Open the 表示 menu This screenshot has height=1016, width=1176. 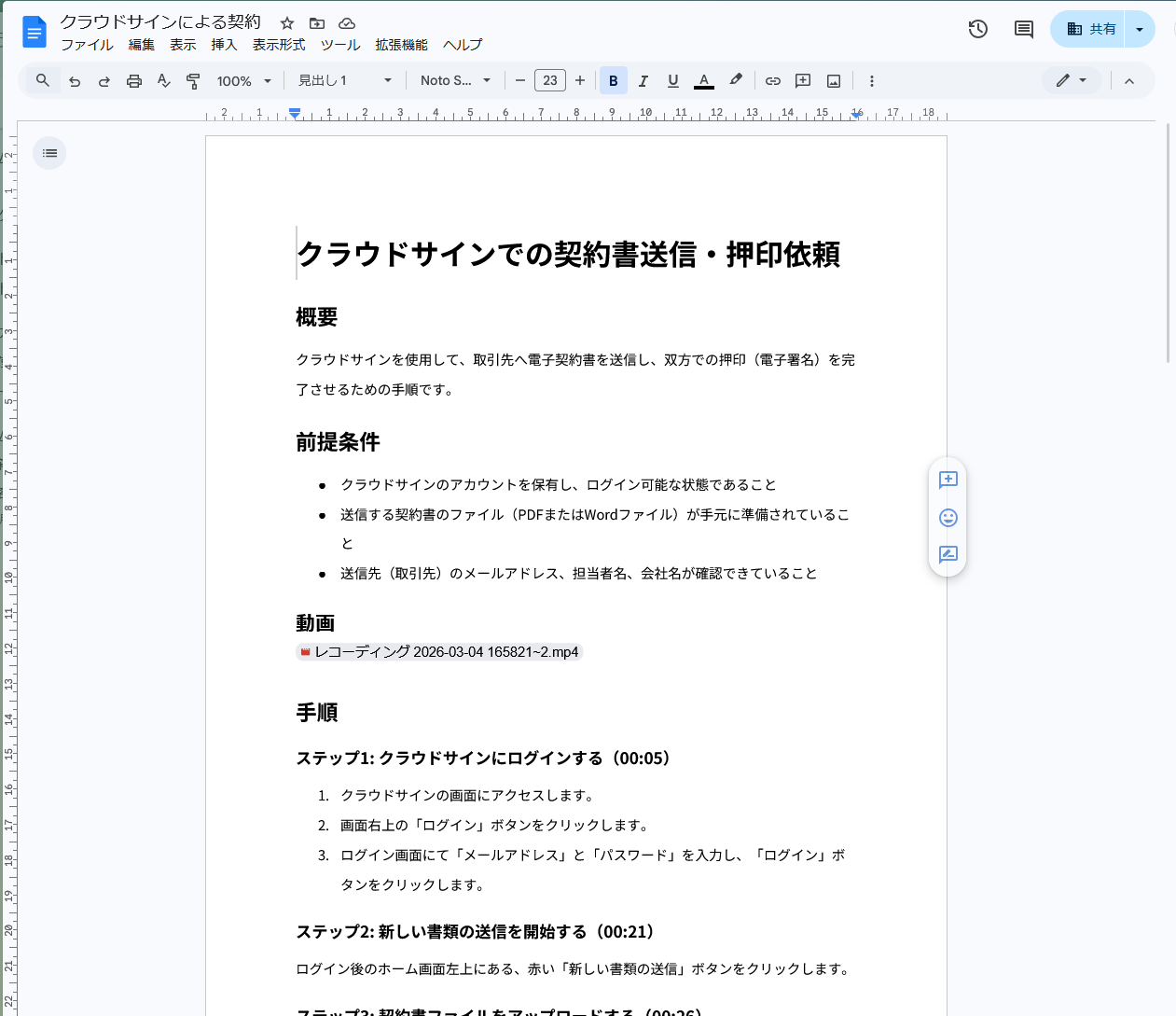(x=183, y=45)
